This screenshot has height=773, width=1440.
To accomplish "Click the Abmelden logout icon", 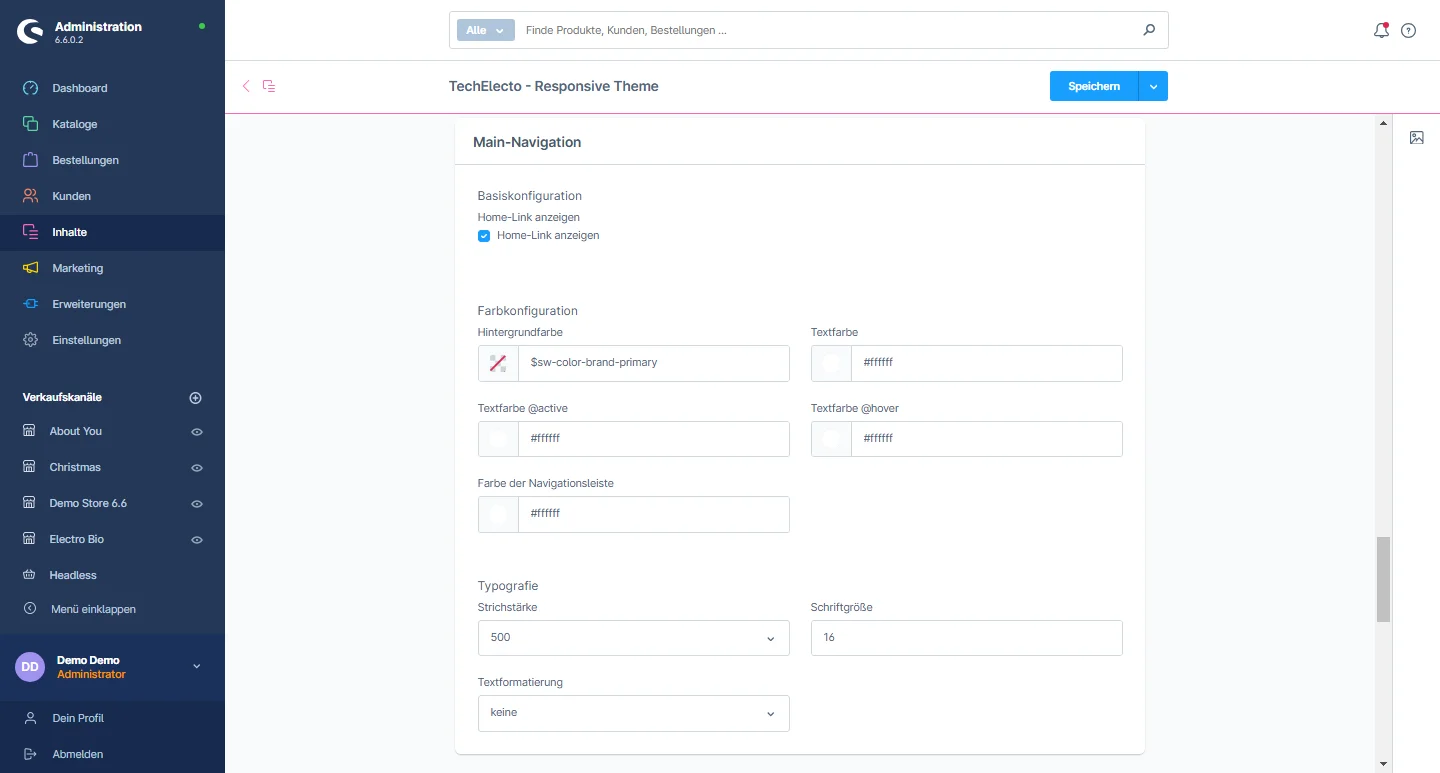I will click(30, 754).
